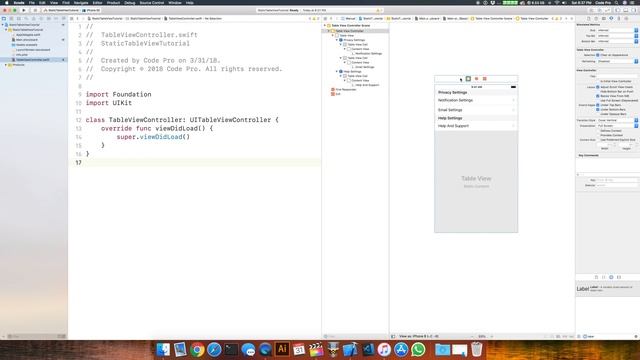Open Trash in the Dock
The width and height of the screenshot is (640, 360).
point(476,350)
